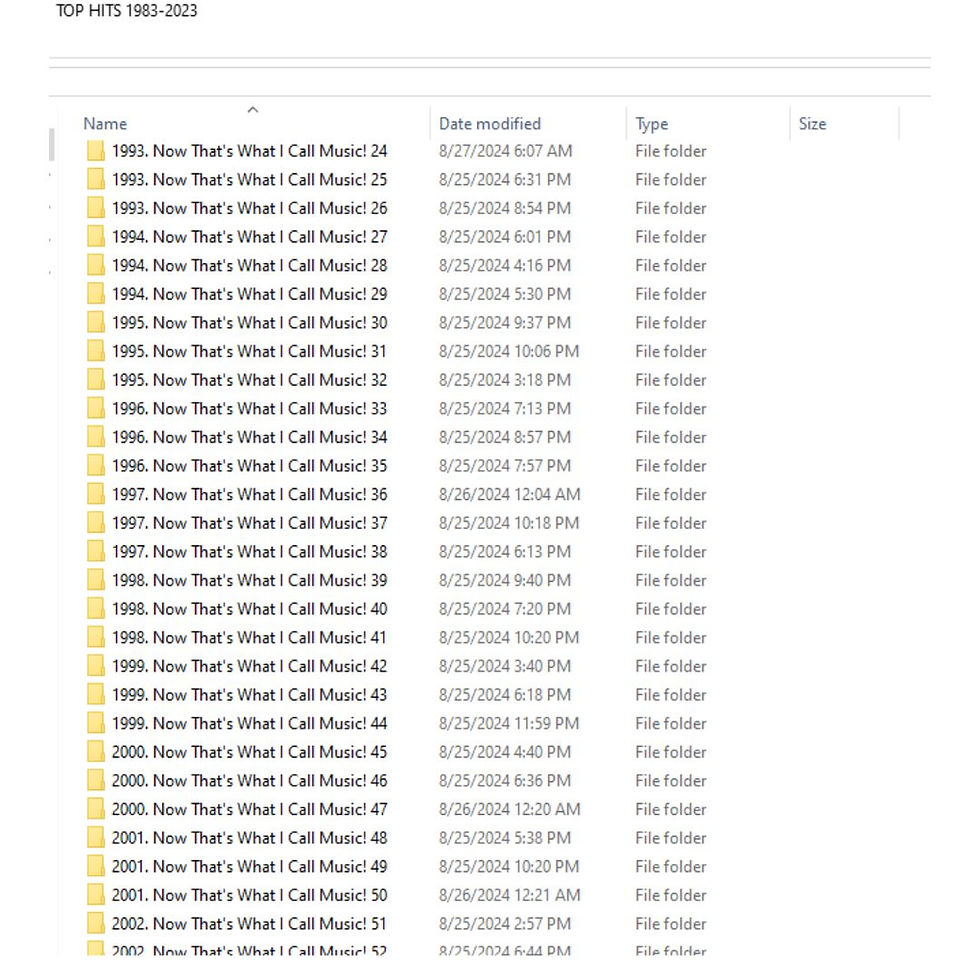980x980 pixels.
Task: Click folder icon for Now Music! 40
Action: [96, 609]
